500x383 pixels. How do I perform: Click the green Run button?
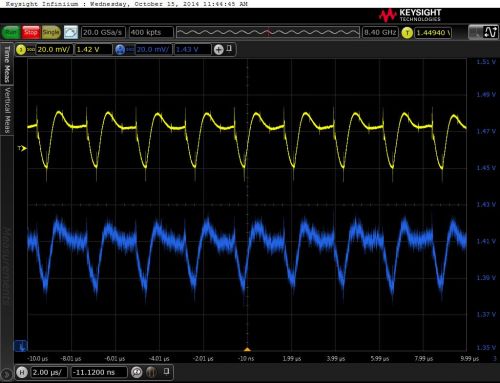[11, 32]
